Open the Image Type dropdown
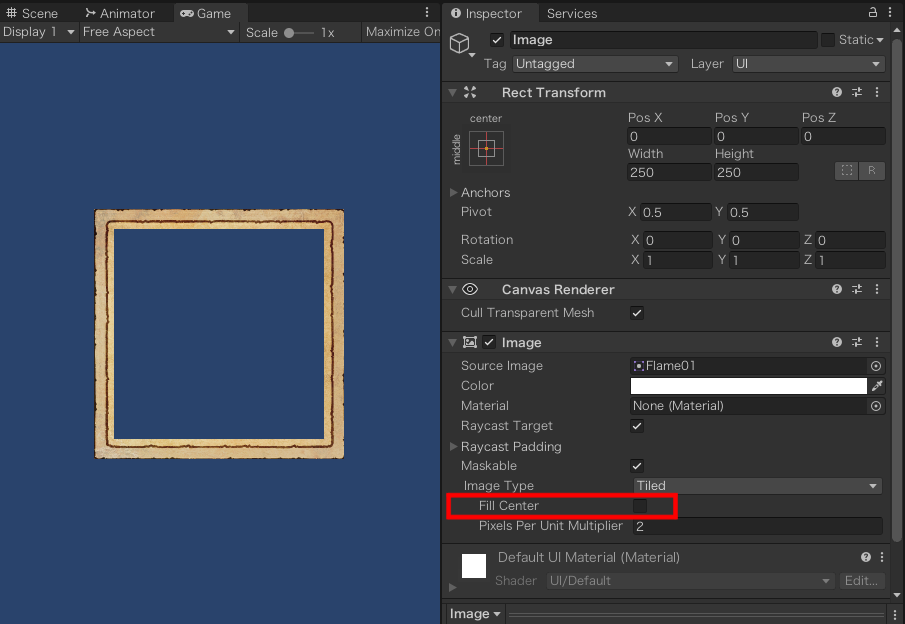 pyautogui.click(x=756, y=486)
